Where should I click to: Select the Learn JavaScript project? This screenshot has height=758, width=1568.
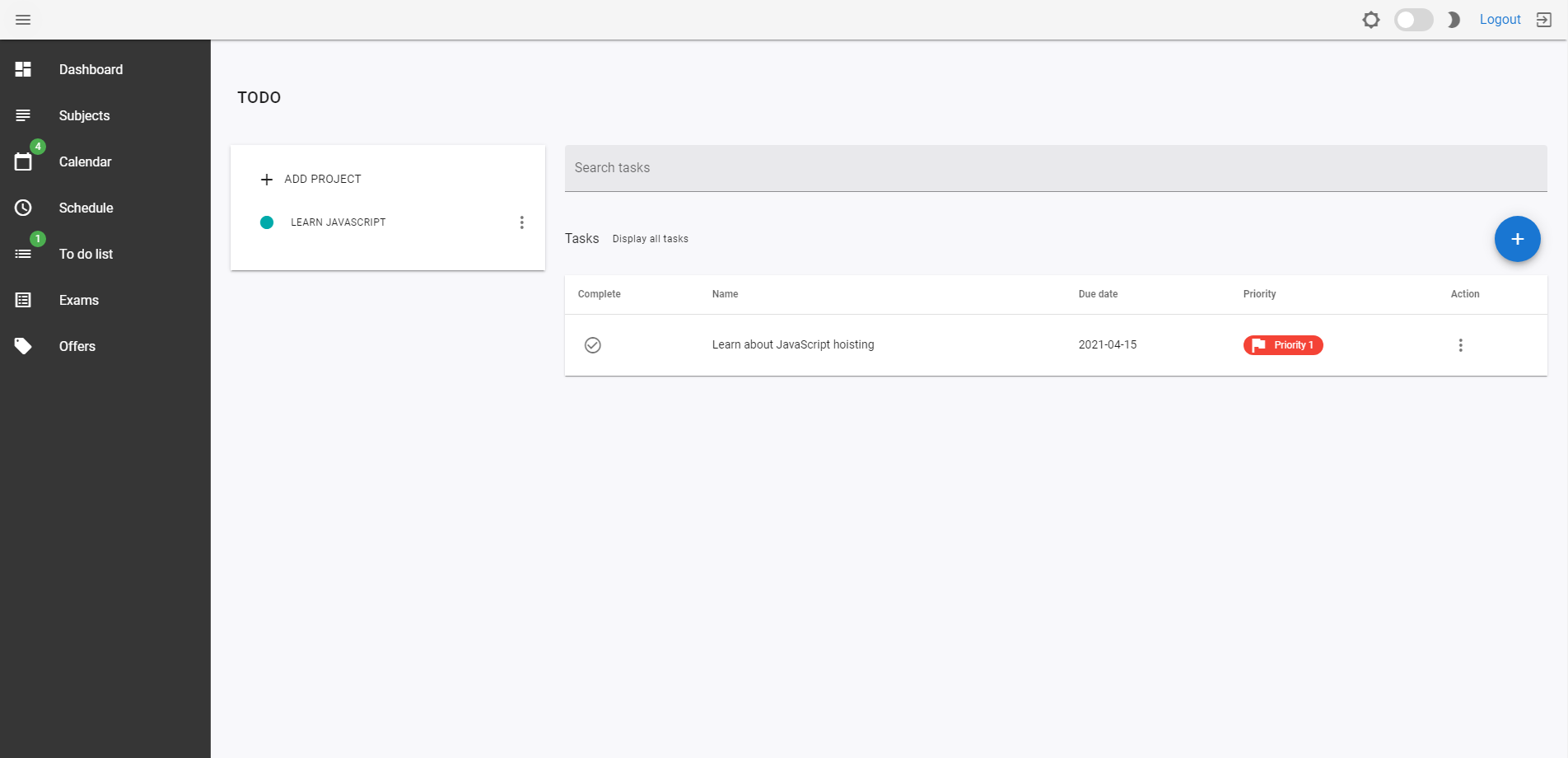pyautogui.click(x=338, y=222)
